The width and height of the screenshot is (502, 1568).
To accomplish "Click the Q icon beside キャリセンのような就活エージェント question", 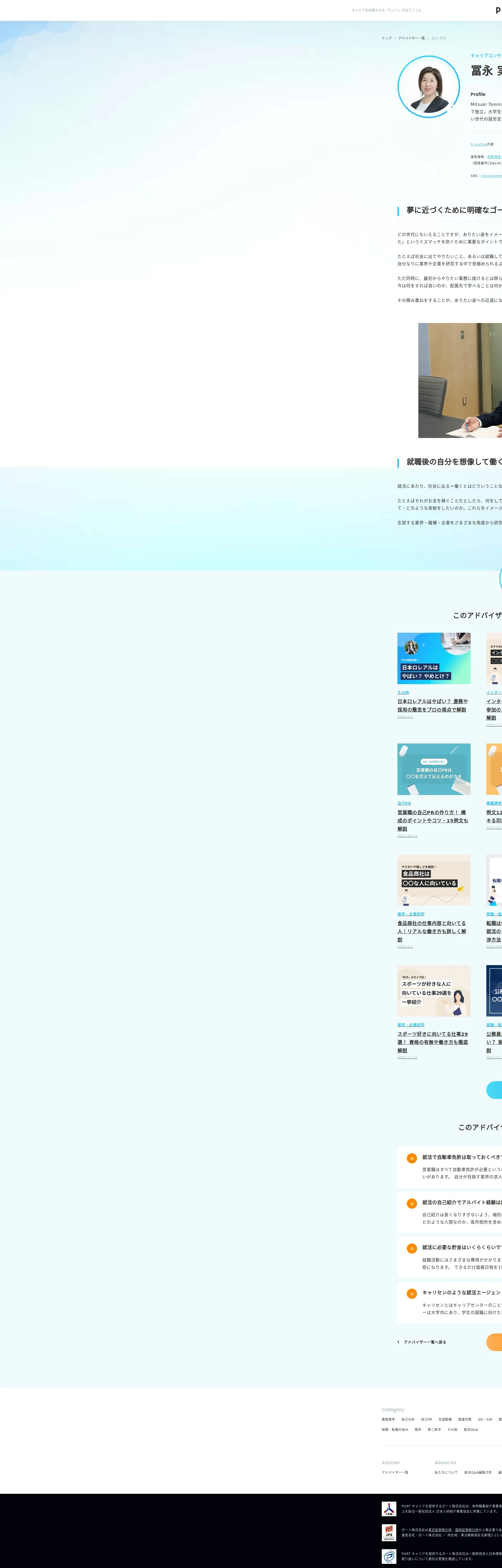I will 412,1294.
